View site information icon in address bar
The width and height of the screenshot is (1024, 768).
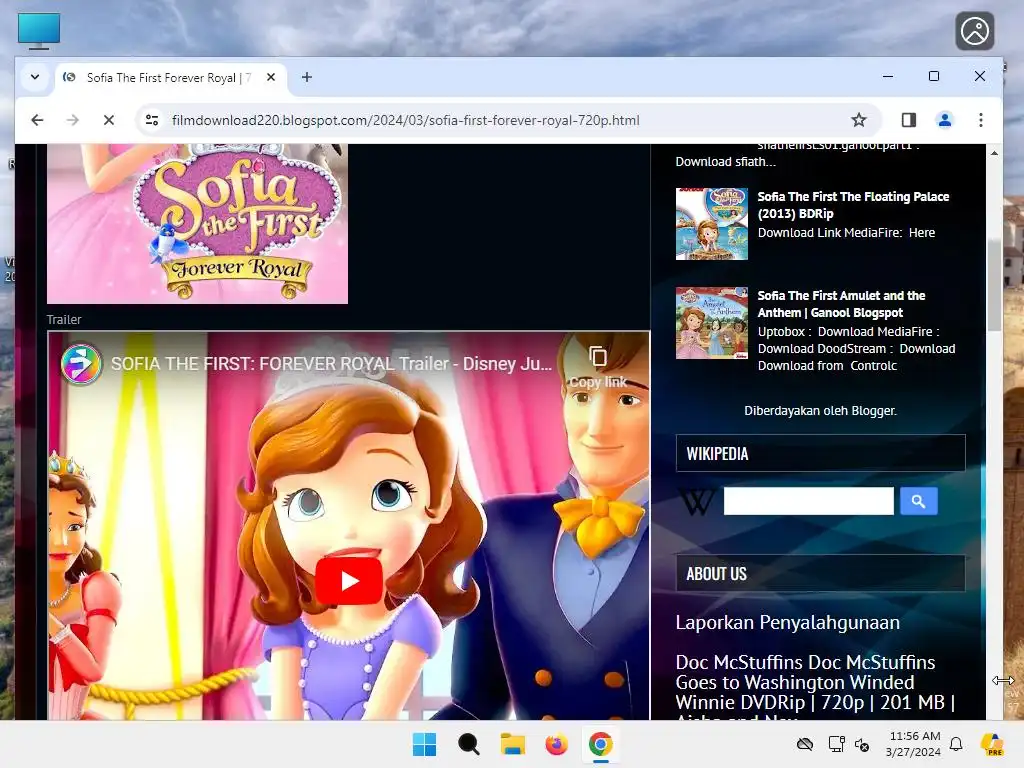tap(152, 120)
